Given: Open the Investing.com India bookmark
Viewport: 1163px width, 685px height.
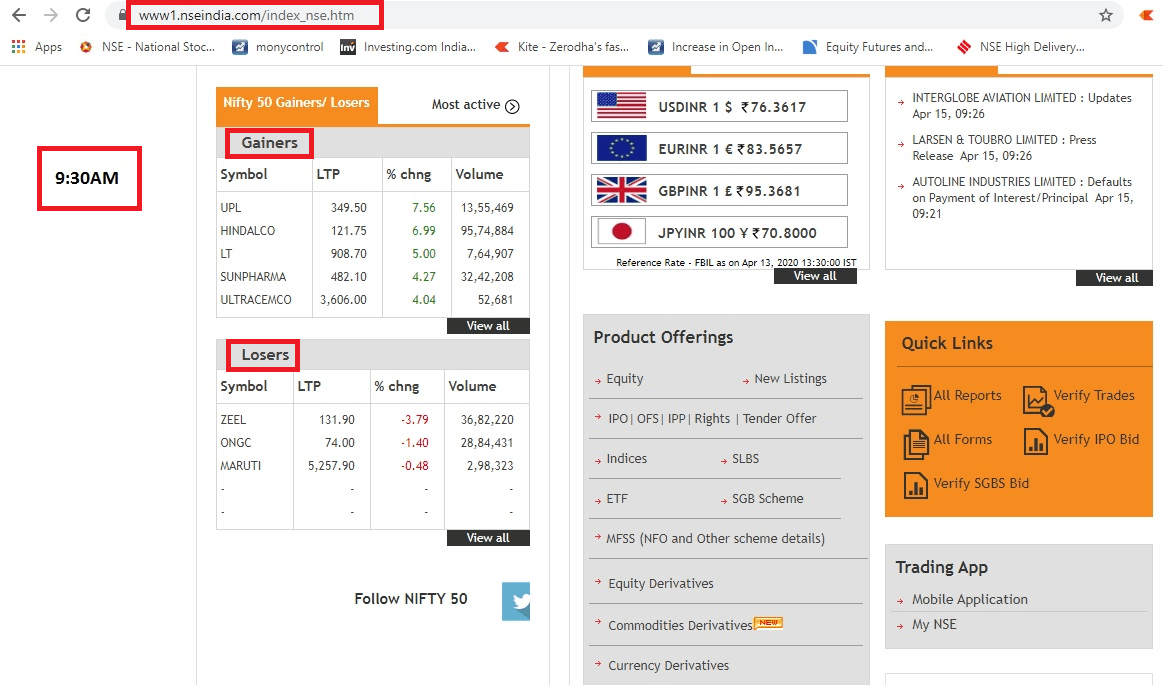Looking at the screenshot, I should tap(408, 47).
